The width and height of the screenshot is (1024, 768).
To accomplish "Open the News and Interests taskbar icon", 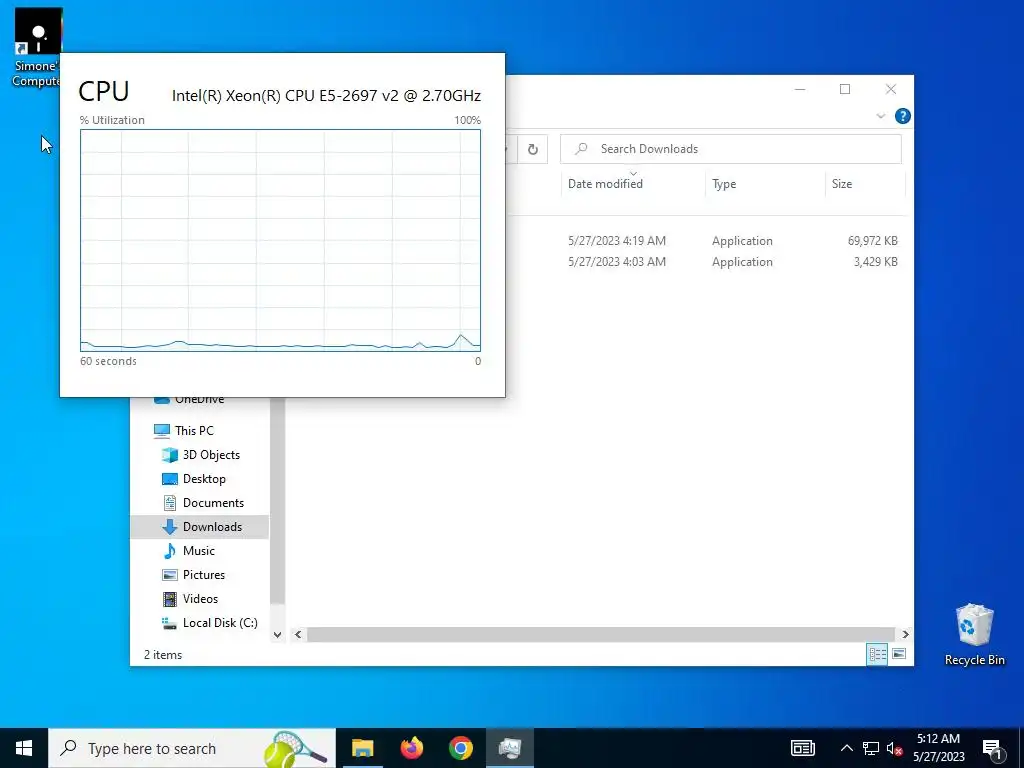I will [803, 748].
